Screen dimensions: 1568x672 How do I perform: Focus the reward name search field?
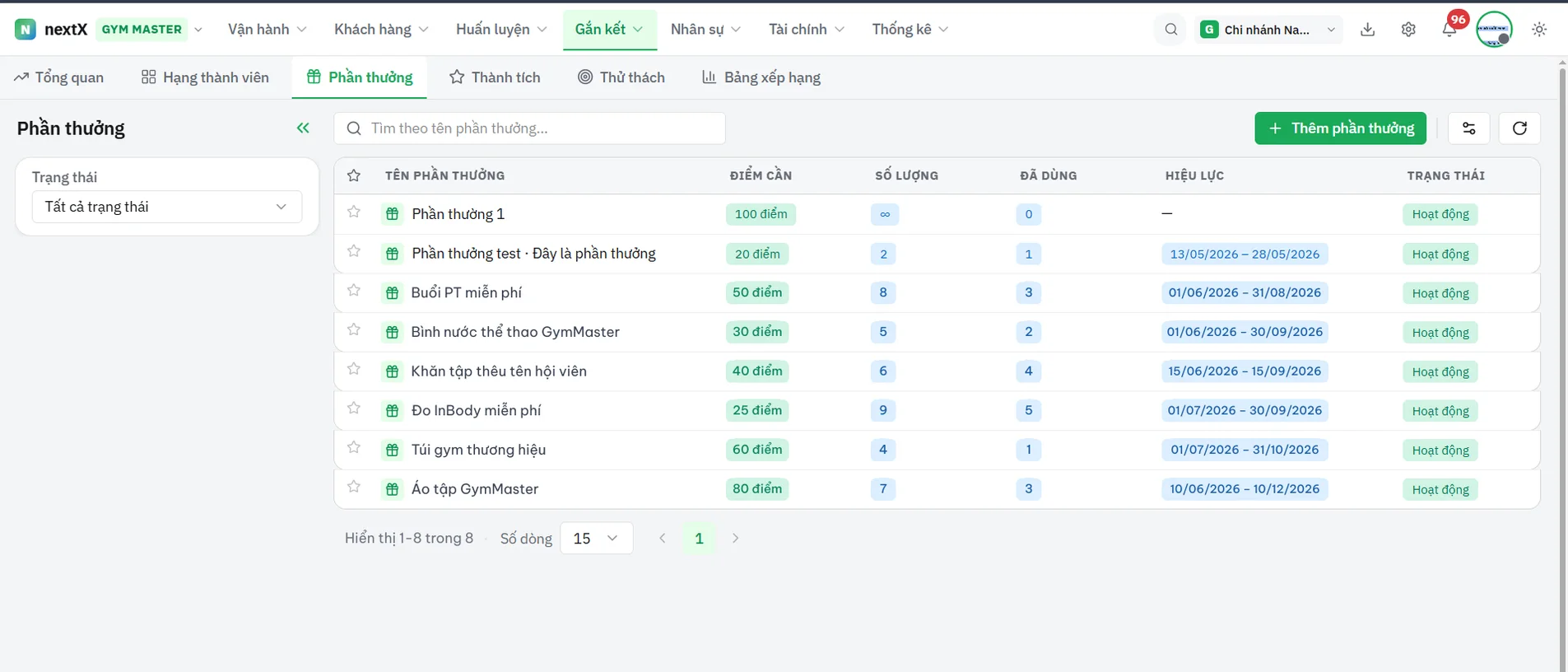(x=529, y=128)
